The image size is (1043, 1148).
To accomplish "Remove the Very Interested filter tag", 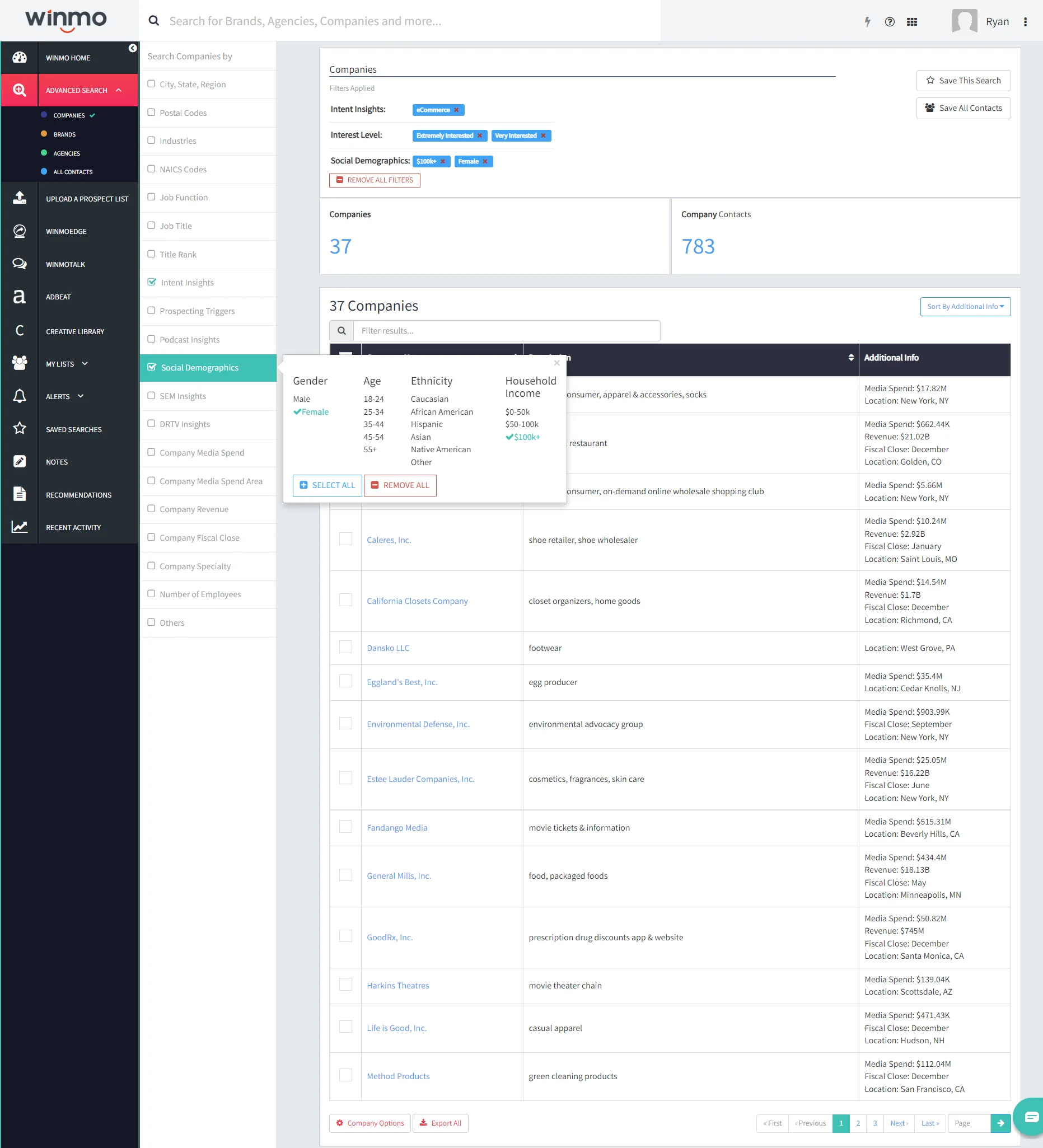I will tap(544, 135).
